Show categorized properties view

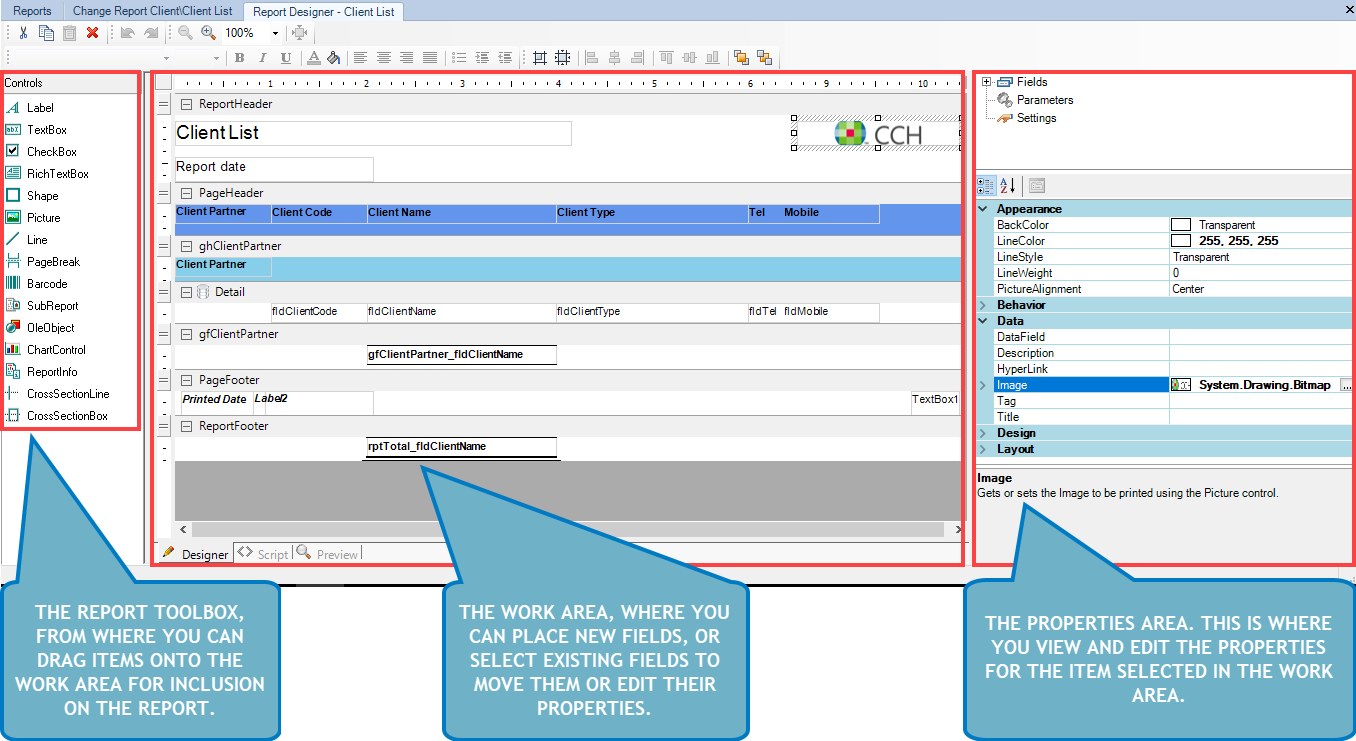(x=986, y=185)
